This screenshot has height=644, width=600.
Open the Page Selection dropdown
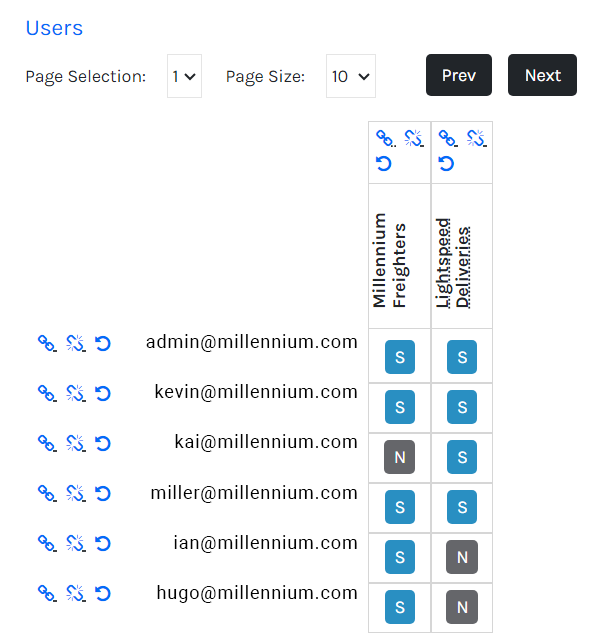point(184,76)
